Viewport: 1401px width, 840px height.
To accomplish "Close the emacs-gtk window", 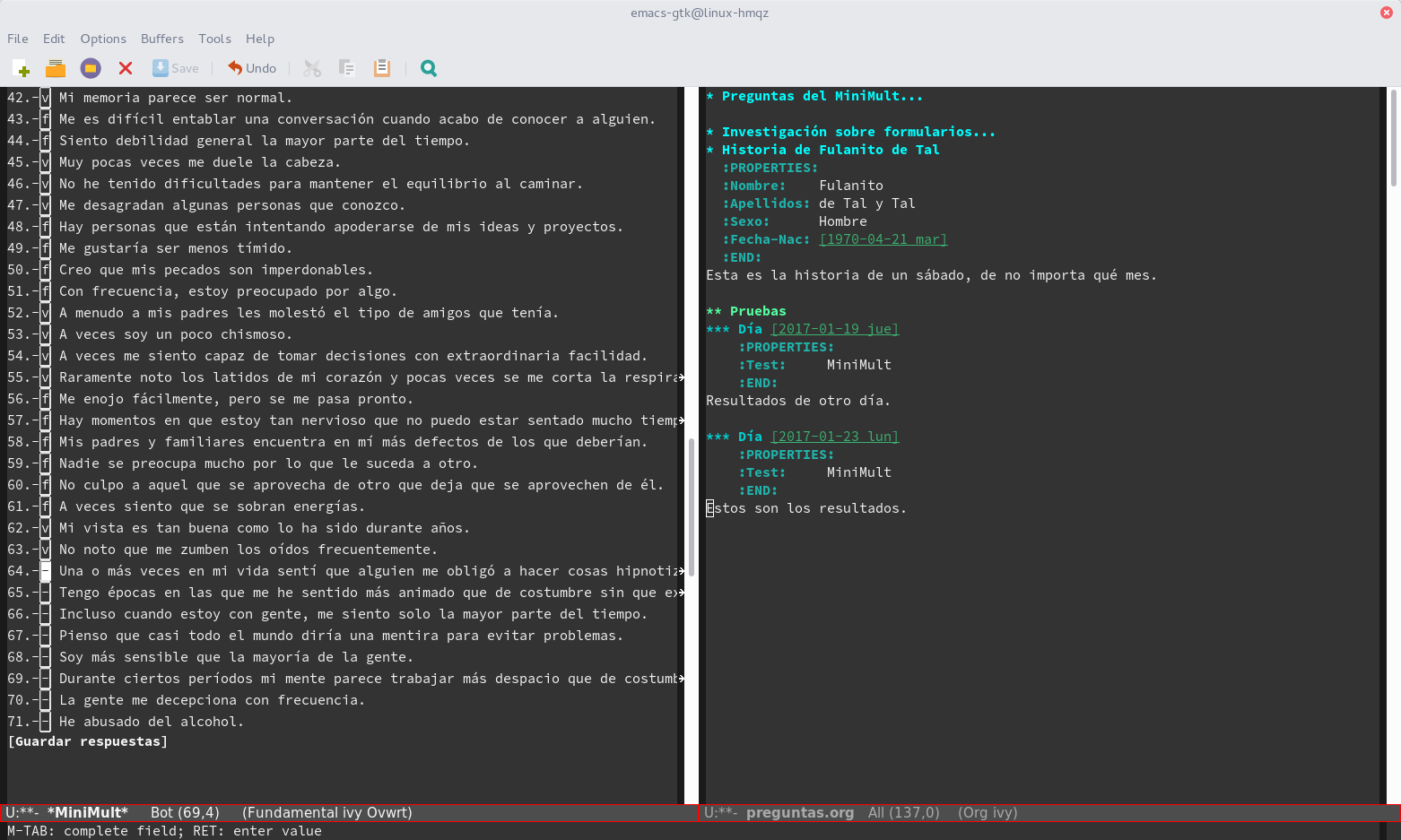I will [1386, 13].
